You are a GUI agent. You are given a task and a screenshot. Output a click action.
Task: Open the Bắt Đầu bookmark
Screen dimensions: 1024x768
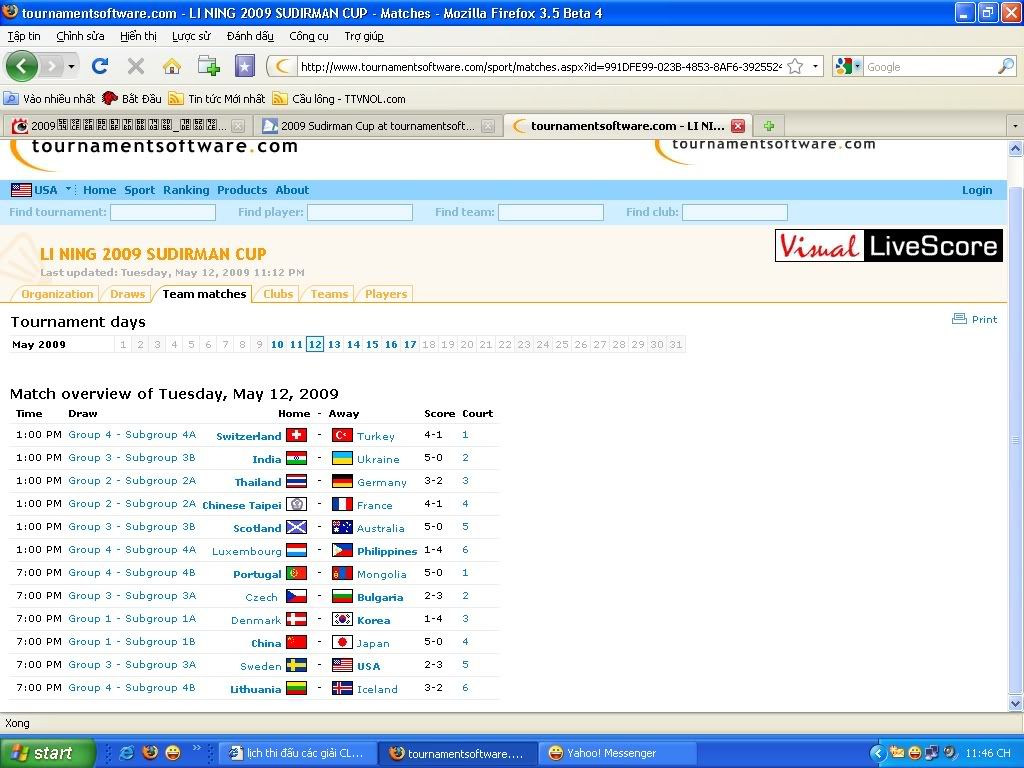(x=132, y=99)
